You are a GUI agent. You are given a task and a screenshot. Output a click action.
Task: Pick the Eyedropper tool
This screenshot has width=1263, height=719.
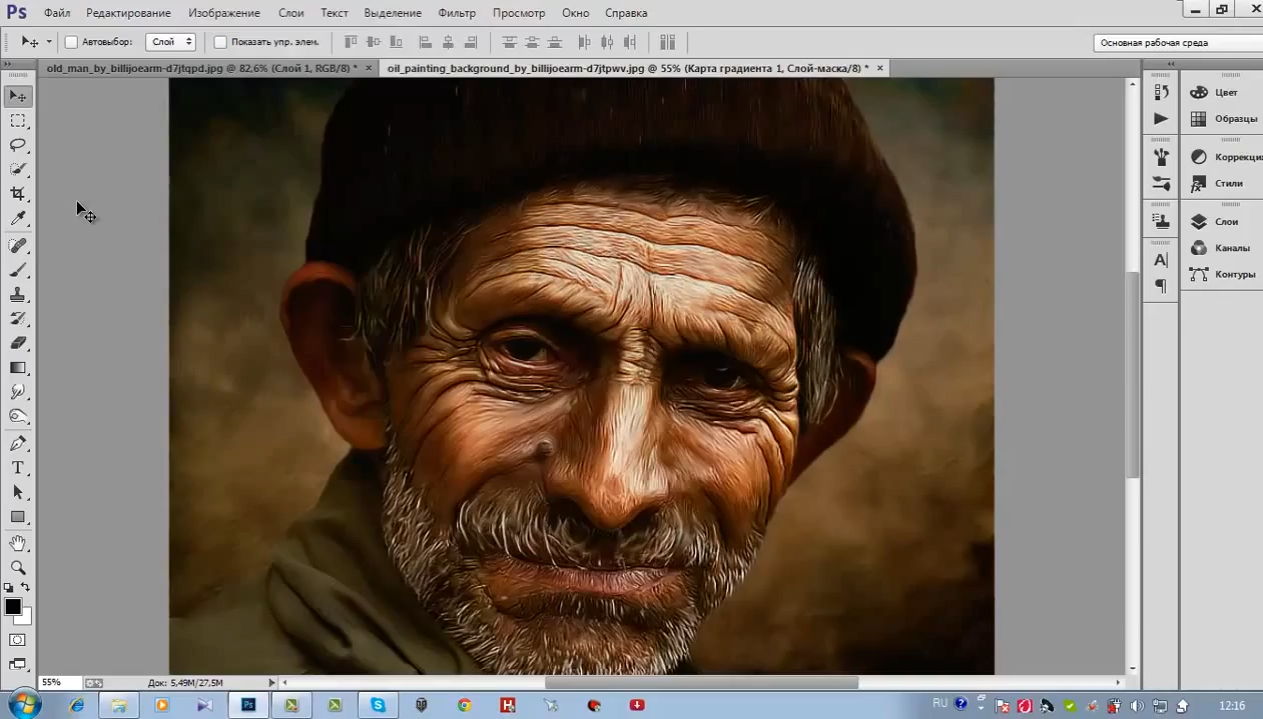pyautogui.click(x=18, y=219)
